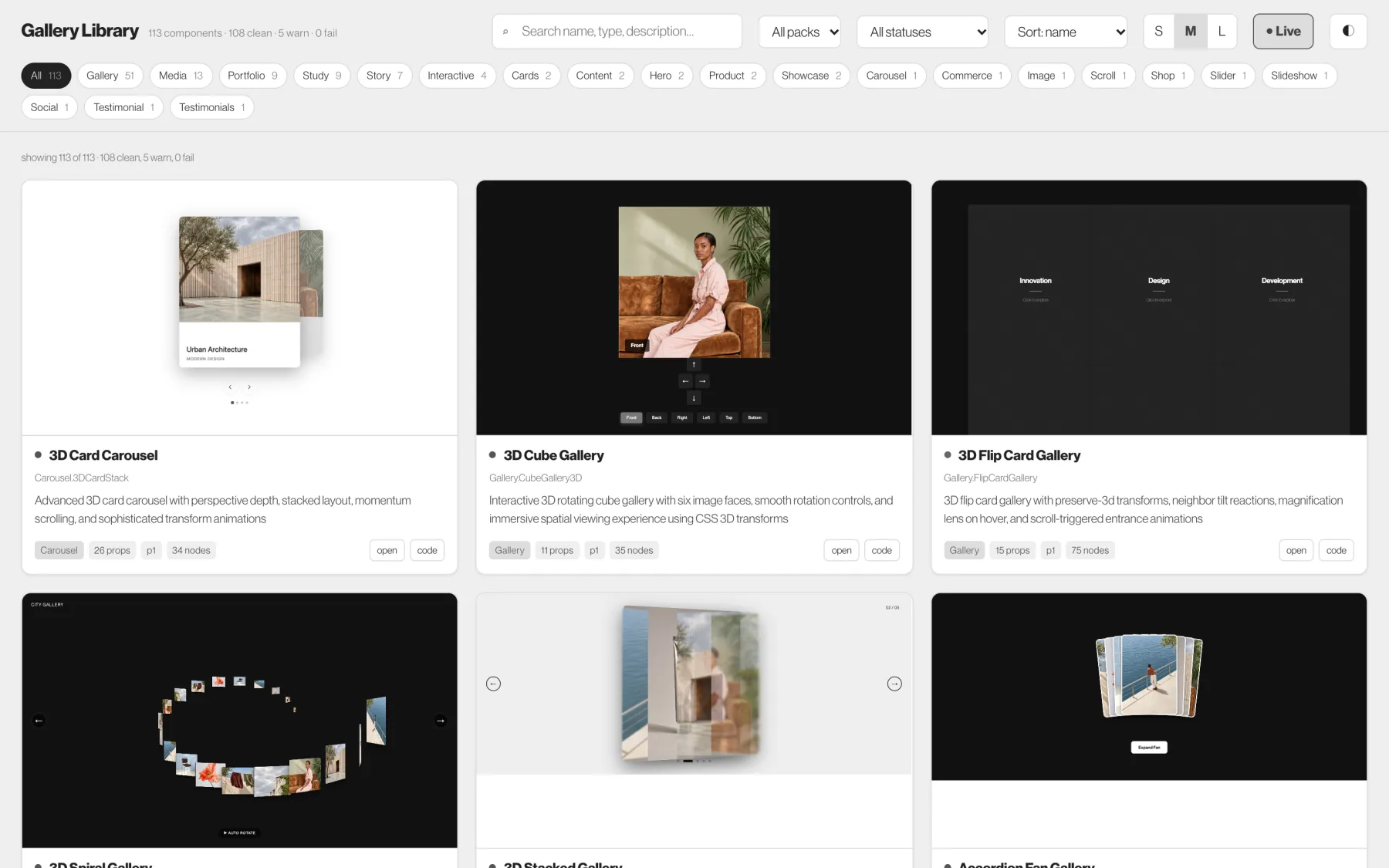Select medium card size M
This screenshot has width=1389, height=868.
(x=1191, y=31)
